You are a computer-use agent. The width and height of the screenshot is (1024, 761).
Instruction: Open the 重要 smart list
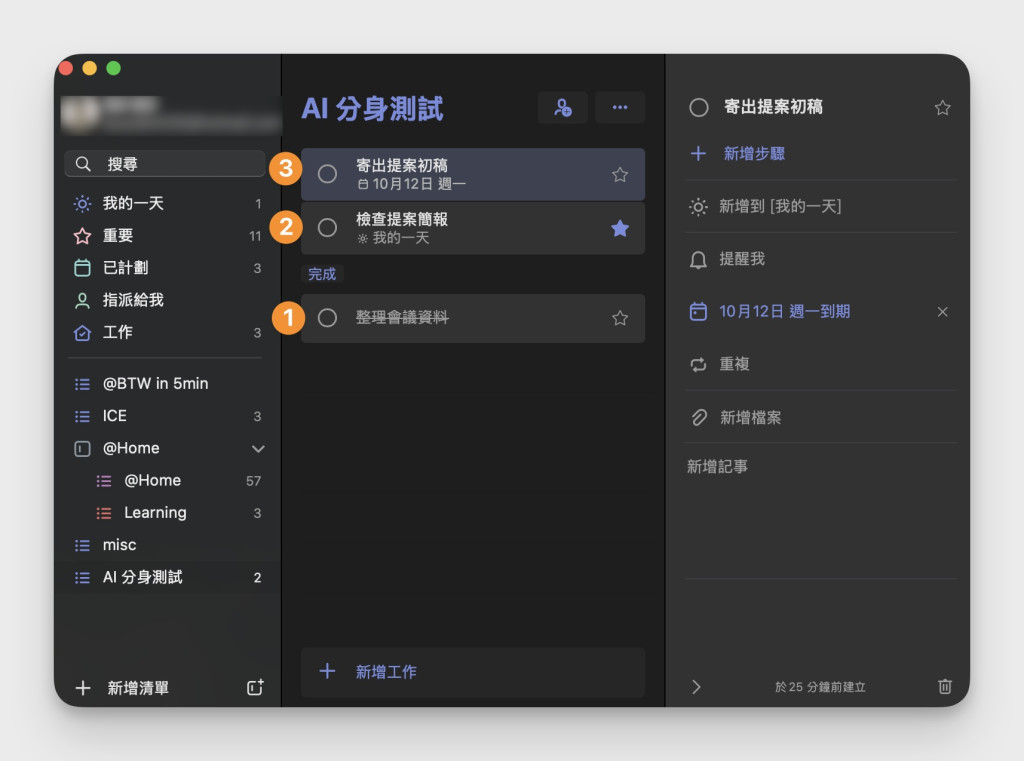(167, 236)
